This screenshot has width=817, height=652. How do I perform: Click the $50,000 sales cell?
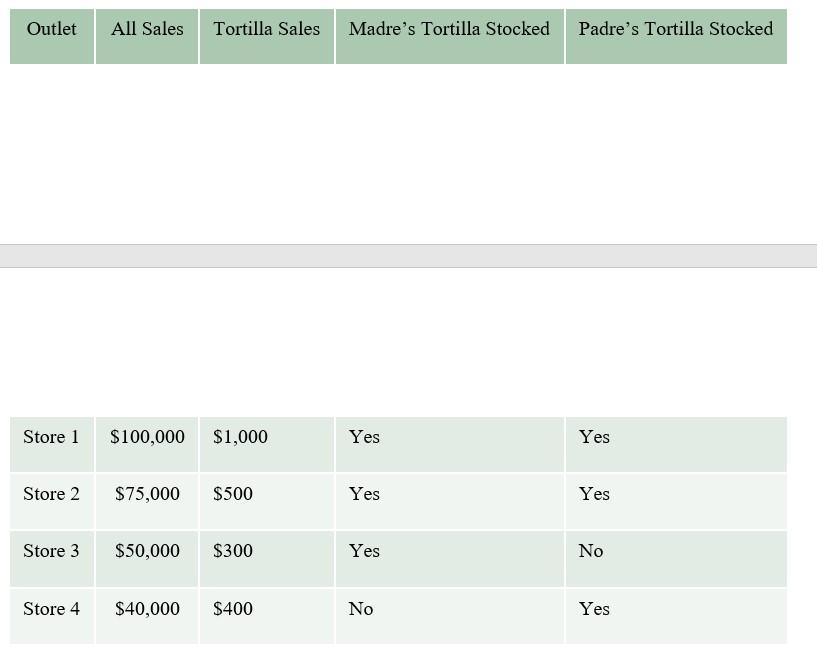tap(147, 551)
